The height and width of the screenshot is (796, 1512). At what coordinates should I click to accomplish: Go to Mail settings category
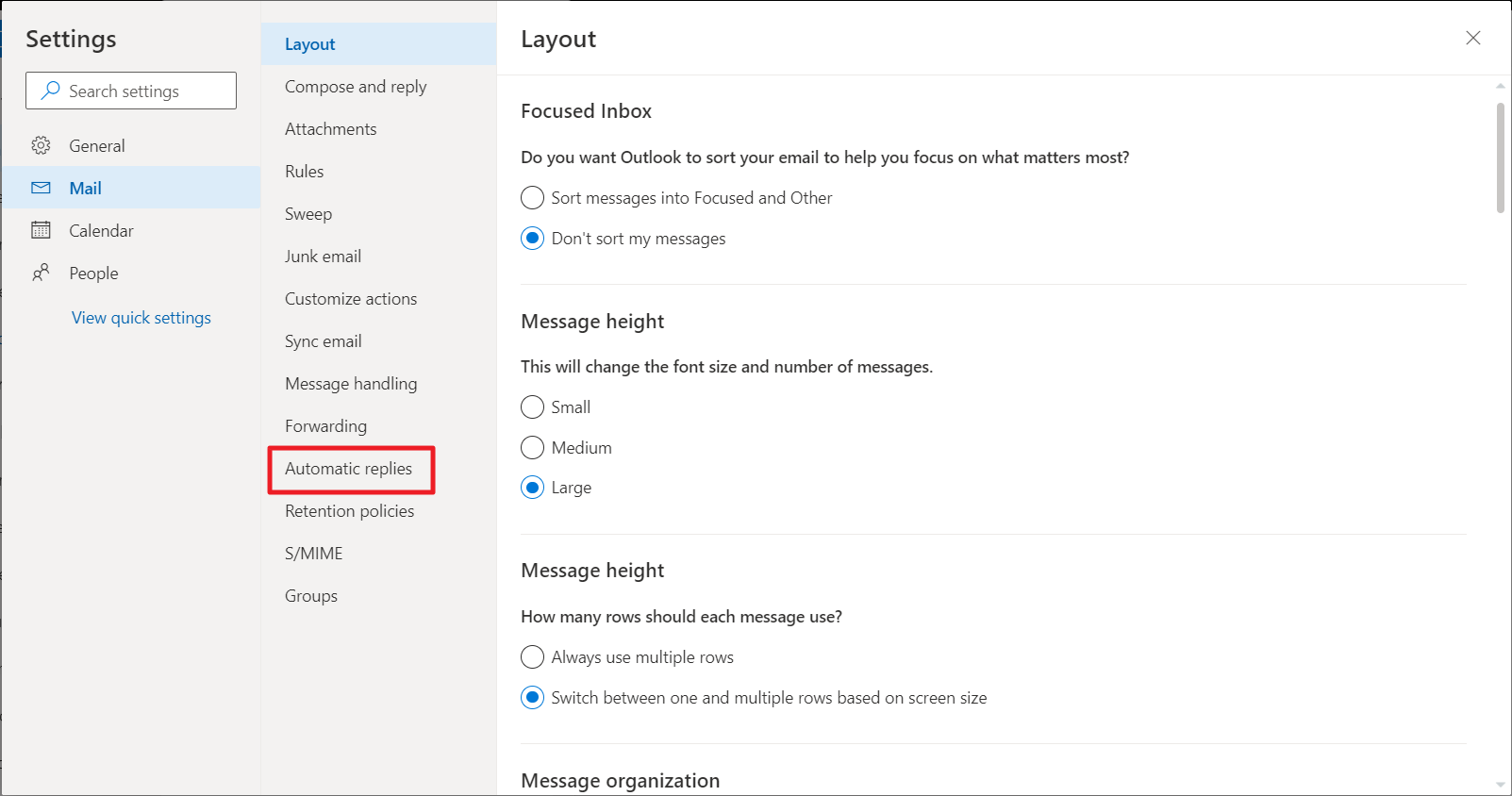131,188
